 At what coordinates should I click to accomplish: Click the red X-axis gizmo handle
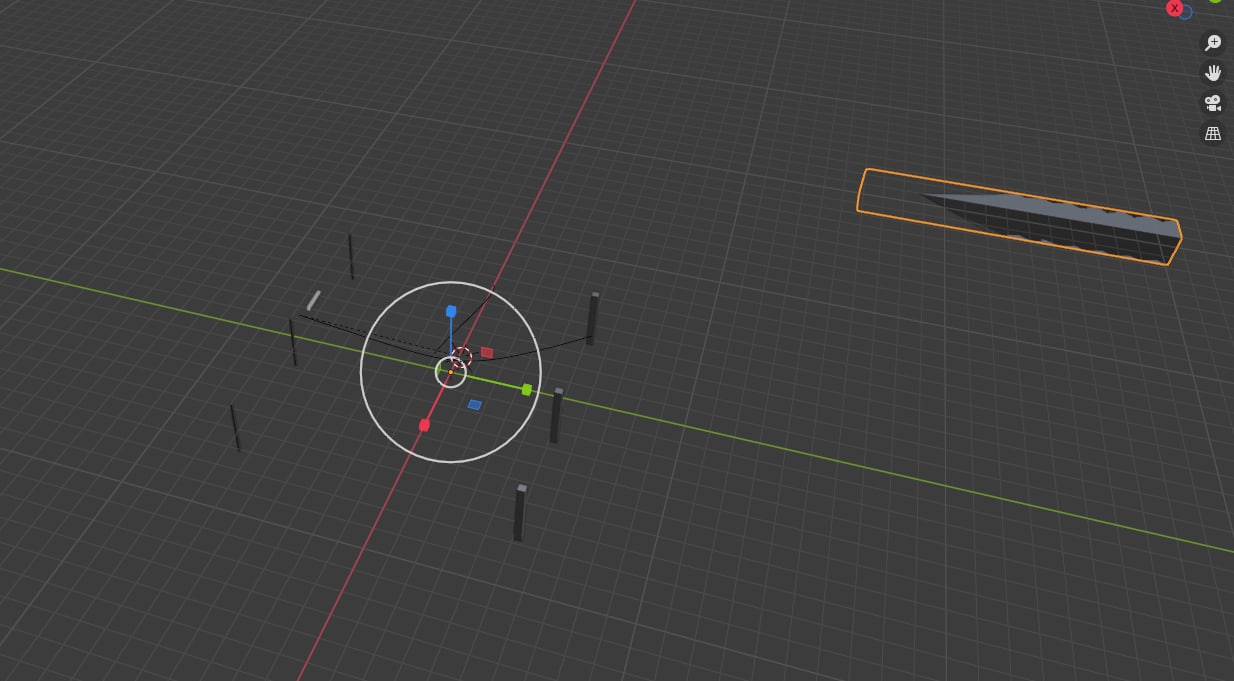tap(424, 425)
